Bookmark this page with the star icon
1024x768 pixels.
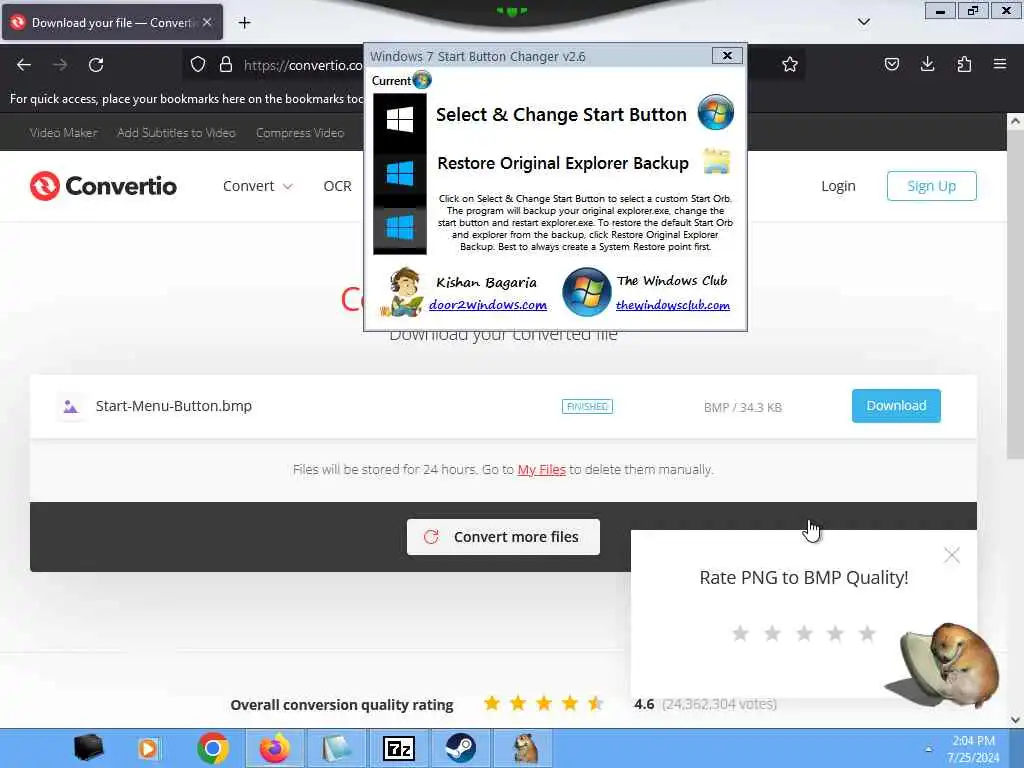[790, 64]
